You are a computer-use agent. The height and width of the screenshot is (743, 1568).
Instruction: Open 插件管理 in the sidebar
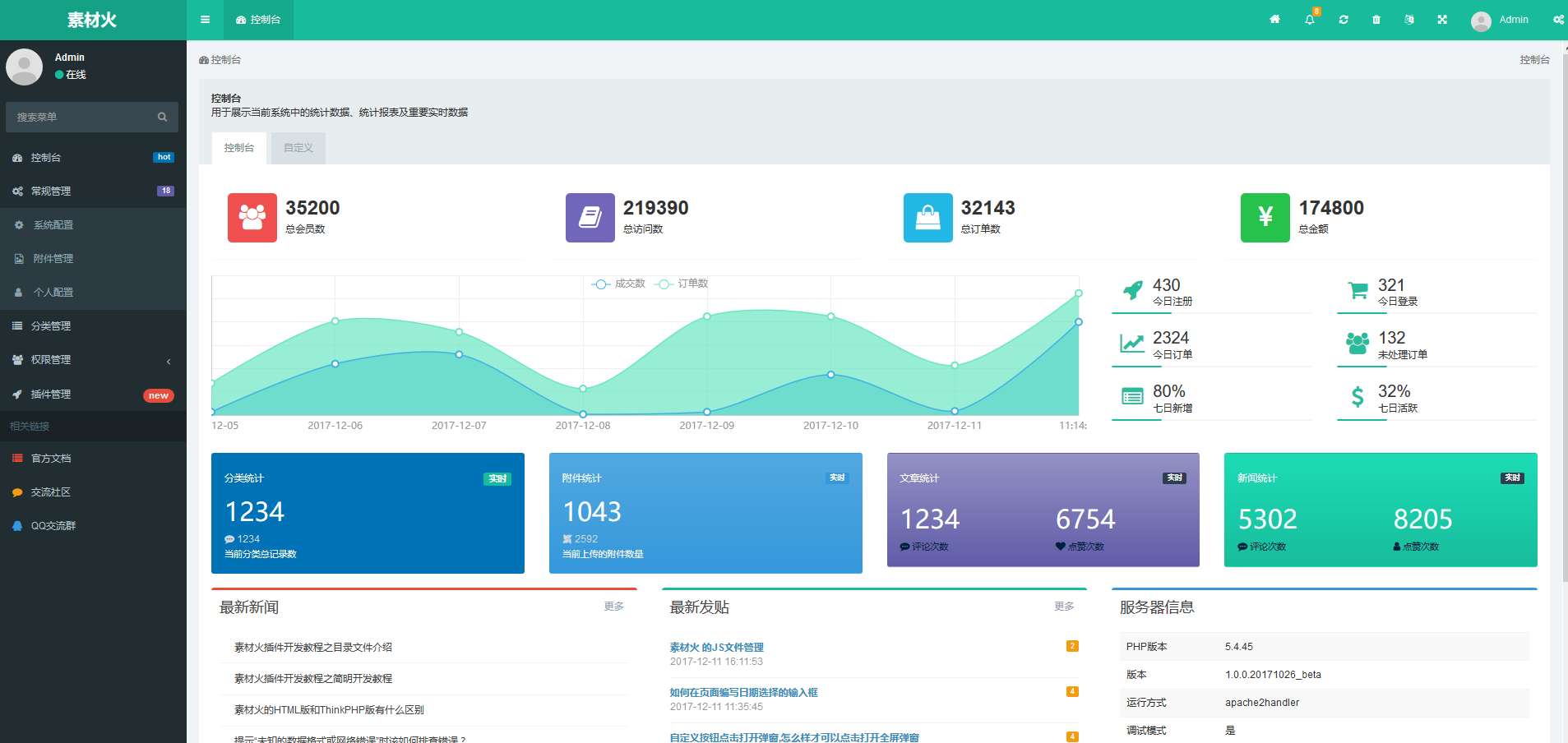pos(93,395)
